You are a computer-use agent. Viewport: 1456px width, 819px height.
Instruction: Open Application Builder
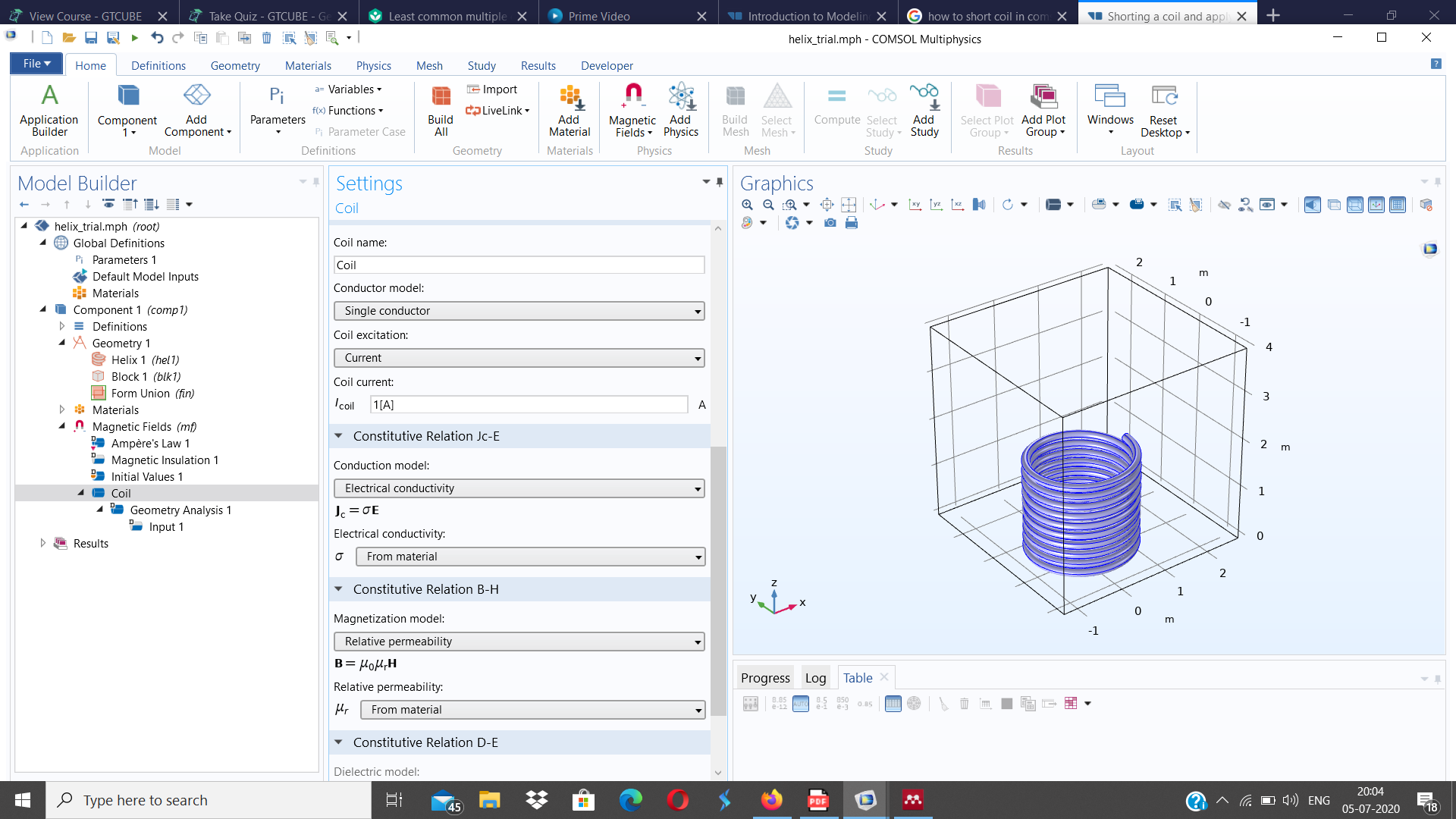click(x=49, y=110)
